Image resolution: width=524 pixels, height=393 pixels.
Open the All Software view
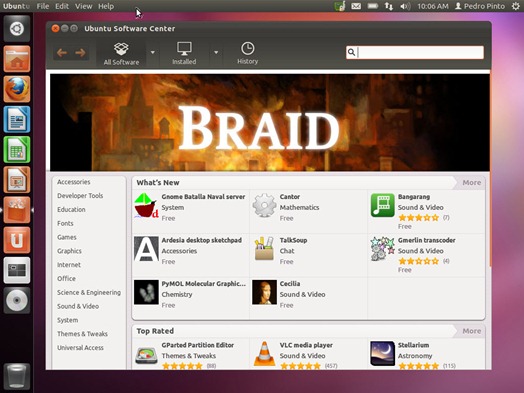(121, 53)
